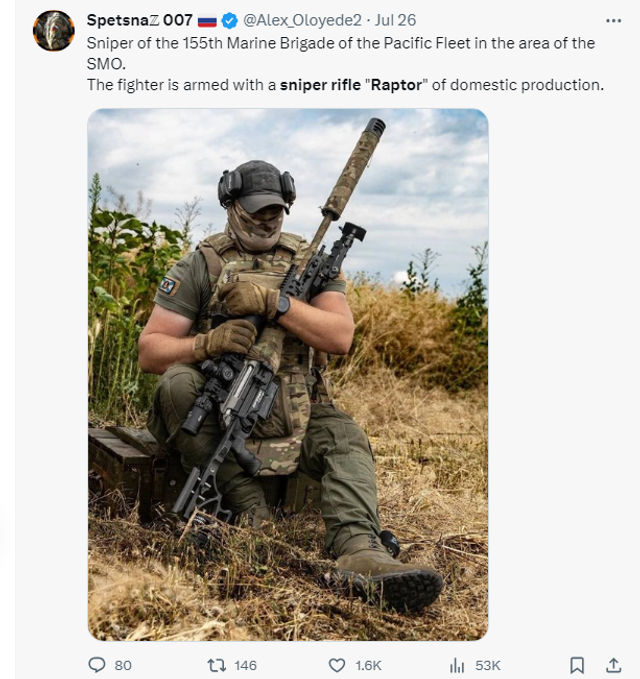Click the 80 replies count
This screenshot has height=679, width=640.
123,665
